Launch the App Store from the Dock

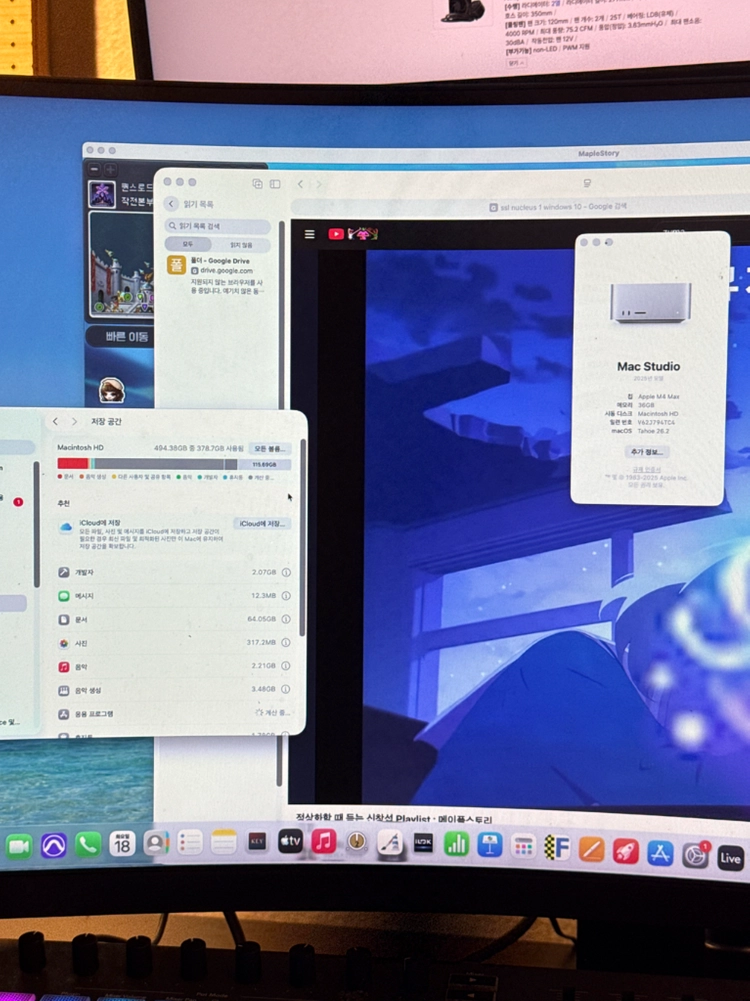tap(660, 854)
